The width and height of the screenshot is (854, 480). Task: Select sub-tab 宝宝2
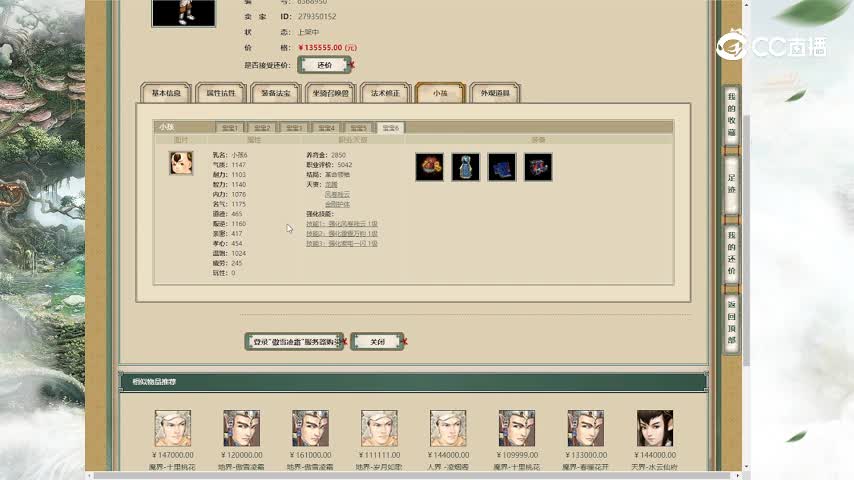click(x=262, y=127)
